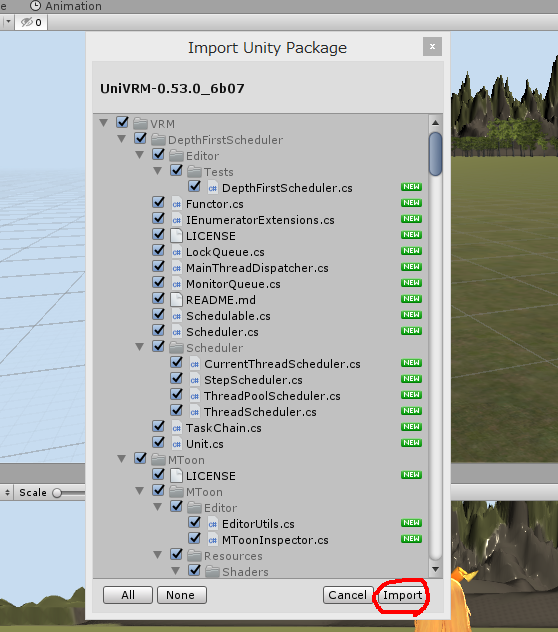Collapse the top-level MToon folder arrow
The height and width of the screenshot is (632, 558).
click(122, 459)
